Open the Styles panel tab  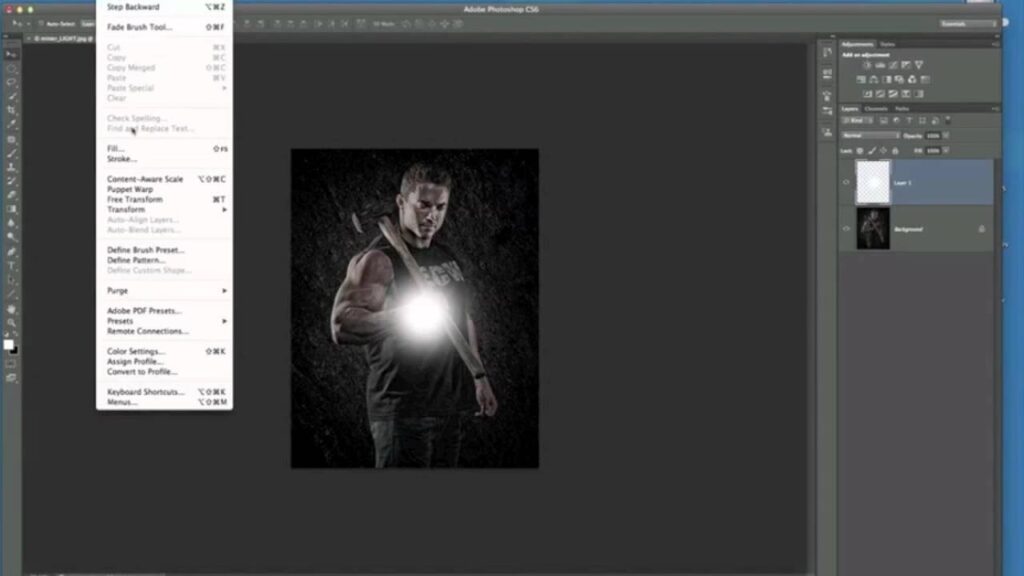pos(887,44)
